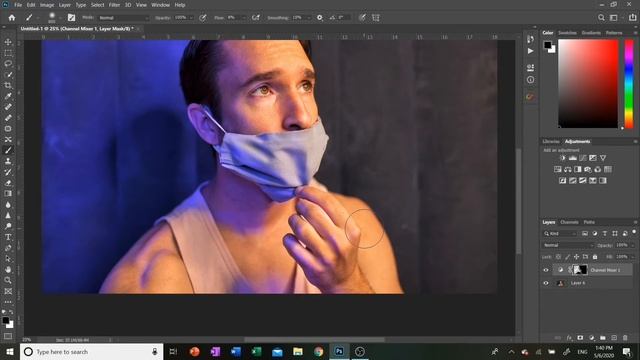Add layer style fx button

pos(569,338)
